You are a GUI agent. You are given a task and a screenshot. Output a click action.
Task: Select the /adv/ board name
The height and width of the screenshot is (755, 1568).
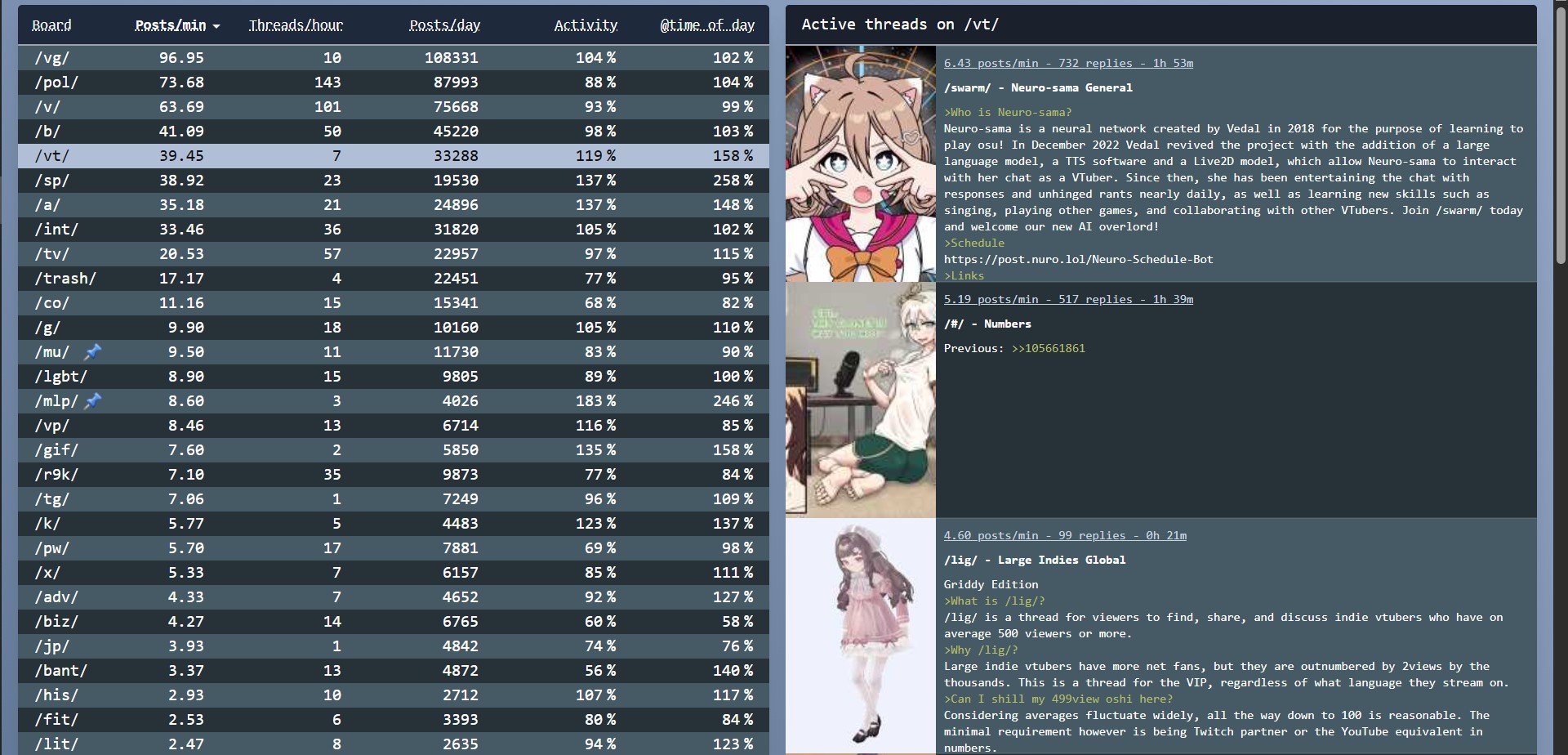click(x=56, y=597)
